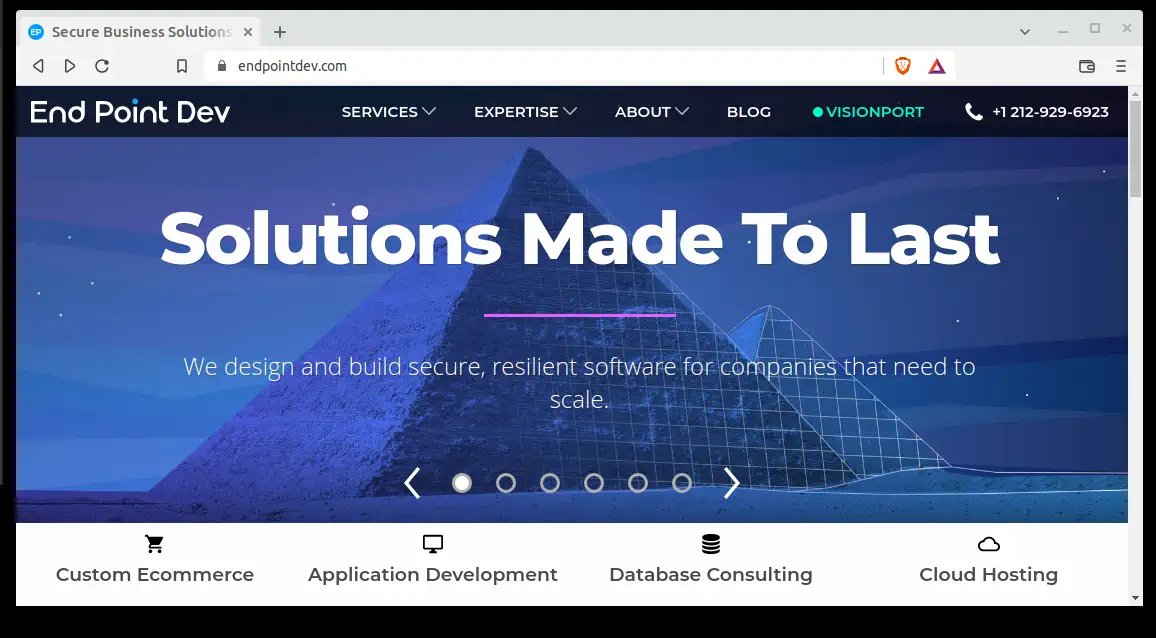
Task: Open a new tab with the plus button
Action: click(x=279, y=32)
